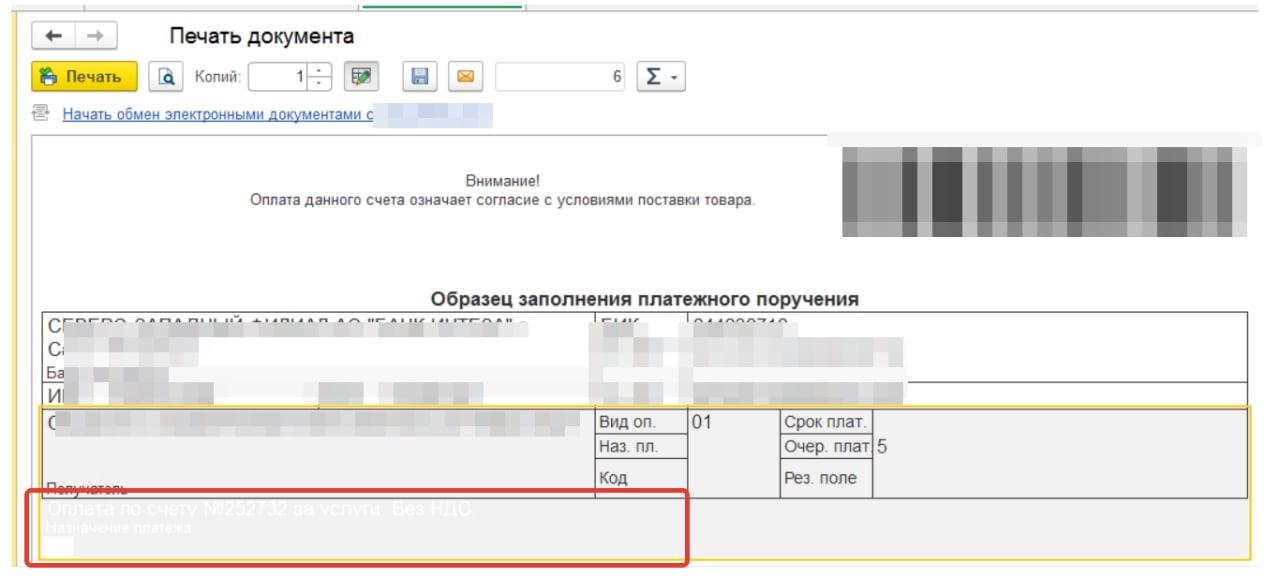Open print preview with magnifier icon

click(x=166, y=76)
